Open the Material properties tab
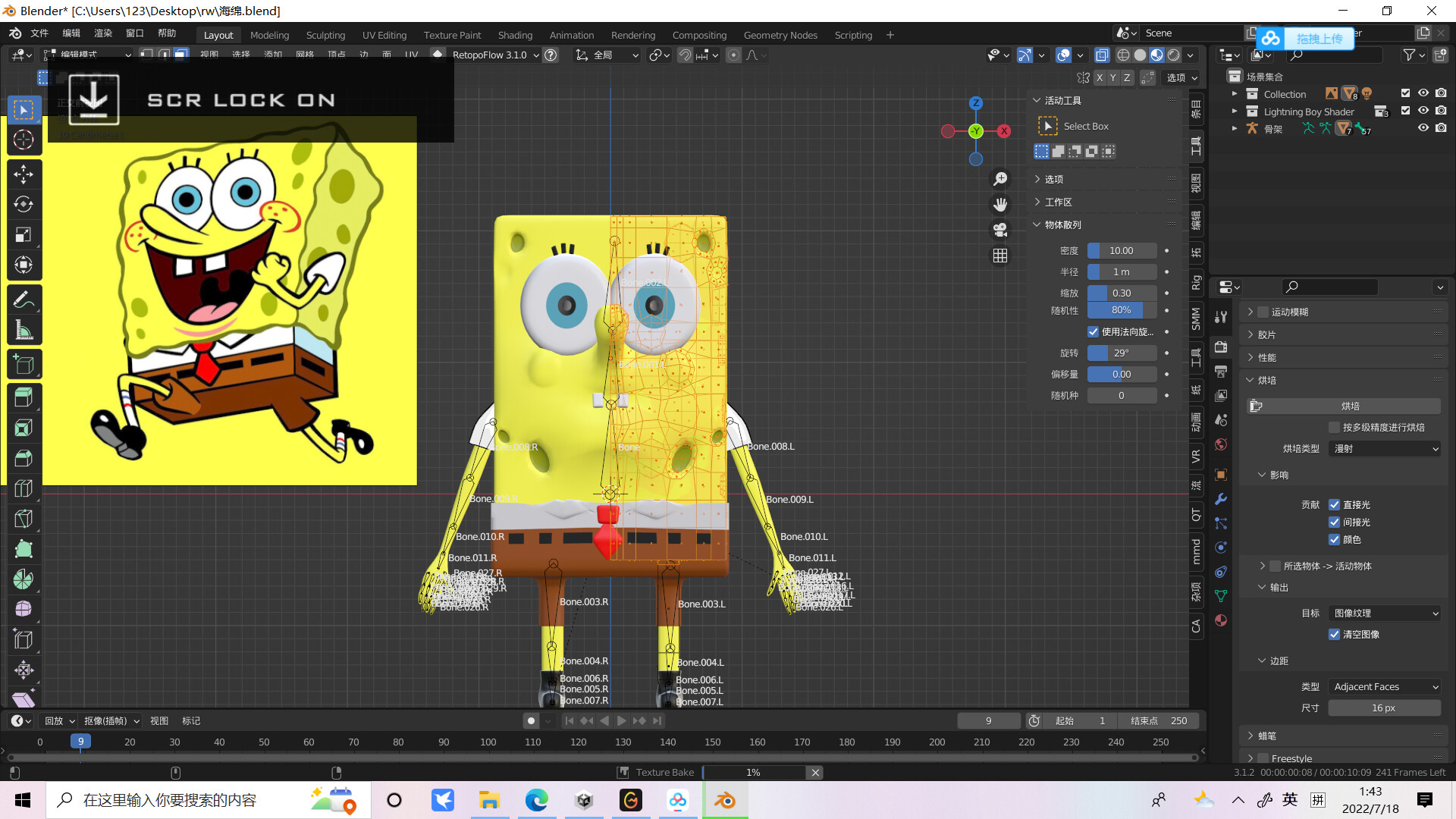 (x=1221, y=620)
